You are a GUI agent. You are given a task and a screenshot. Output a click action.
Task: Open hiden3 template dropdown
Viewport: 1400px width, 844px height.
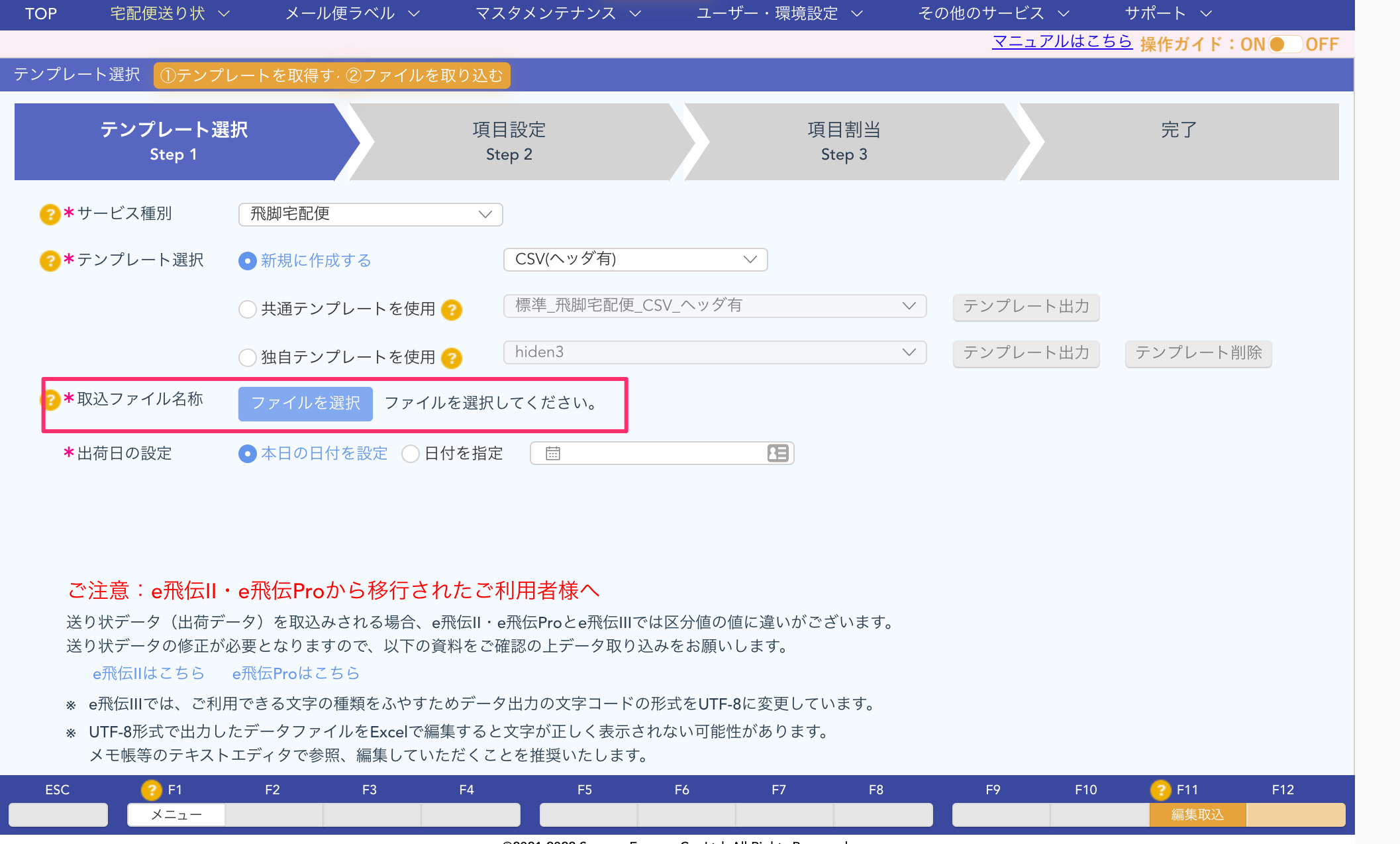tap(715, 352)
